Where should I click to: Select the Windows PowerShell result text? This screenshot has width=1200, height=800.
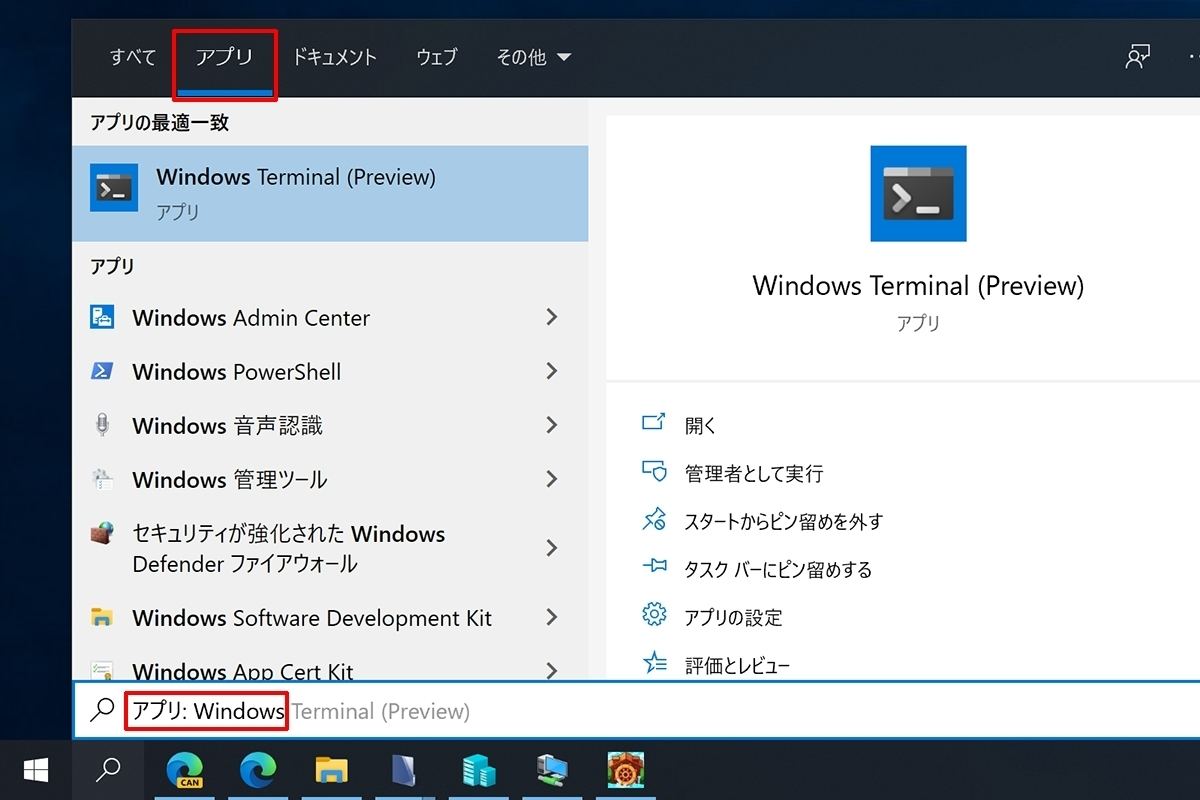tap(237, 372)
